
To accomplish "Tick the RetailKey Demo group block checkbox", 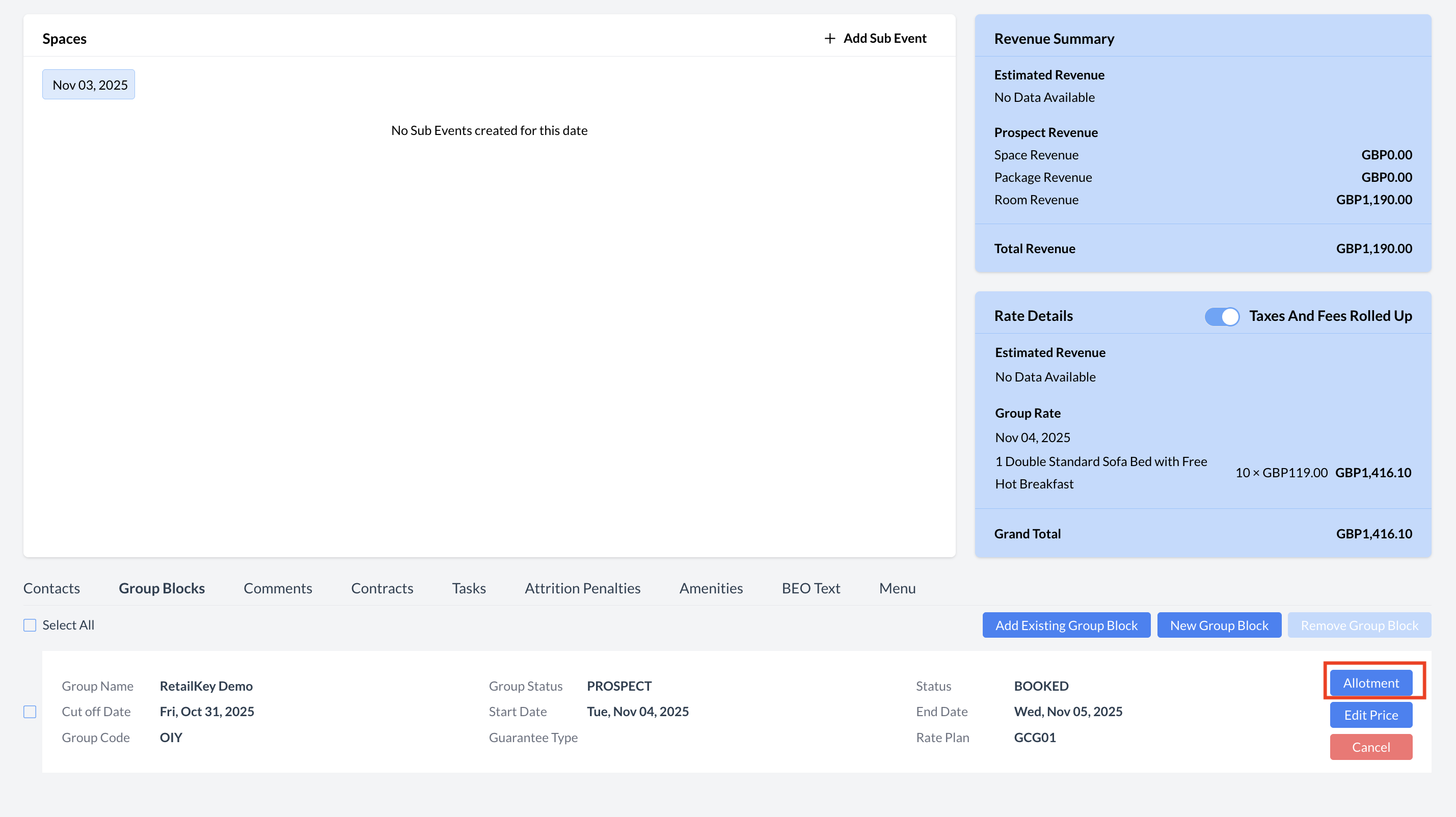I will click(30, 712).
